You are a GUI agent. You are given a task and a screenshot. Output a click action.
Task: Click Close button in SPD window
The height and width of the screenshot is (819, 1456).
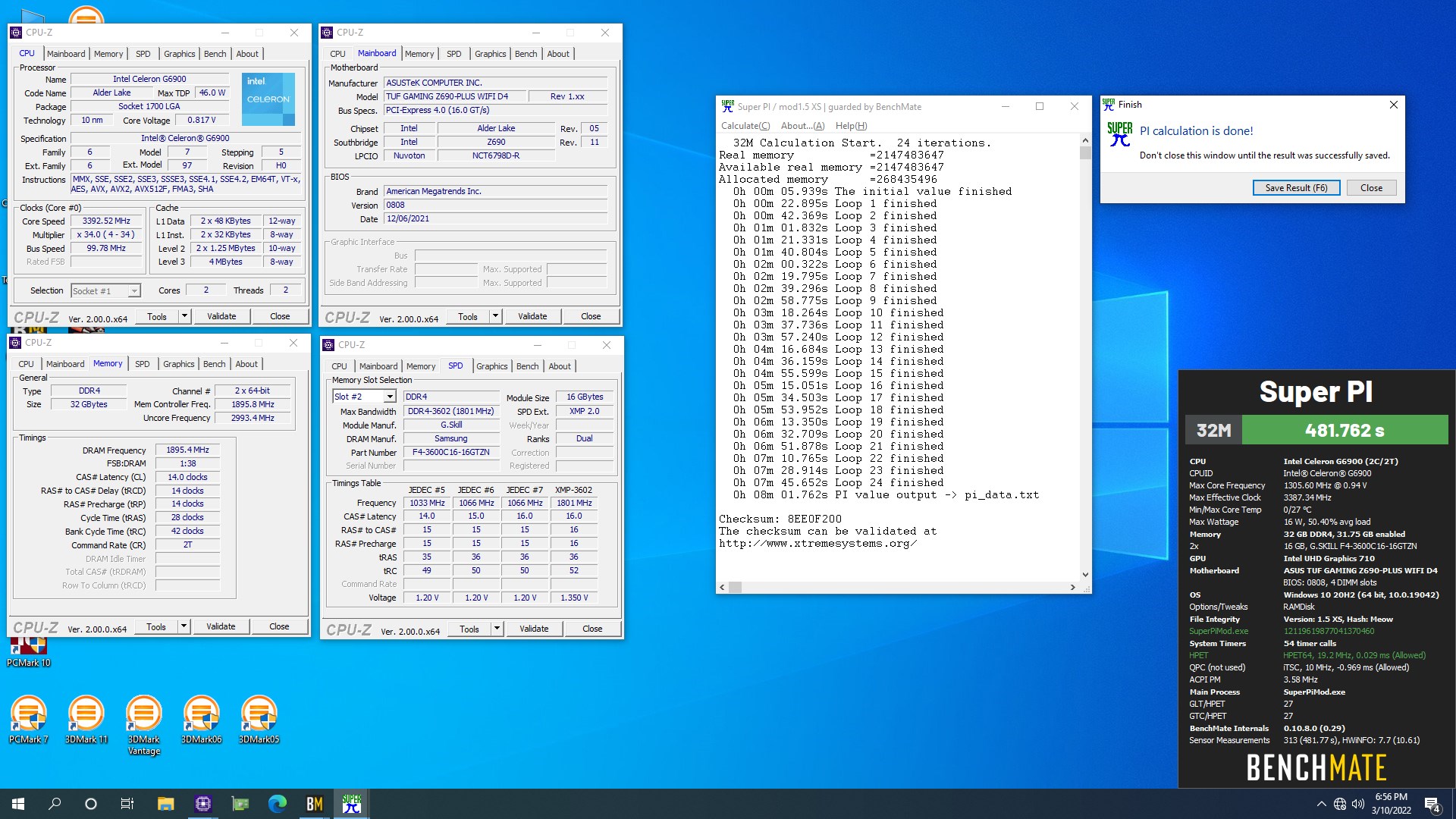(592, 629)
